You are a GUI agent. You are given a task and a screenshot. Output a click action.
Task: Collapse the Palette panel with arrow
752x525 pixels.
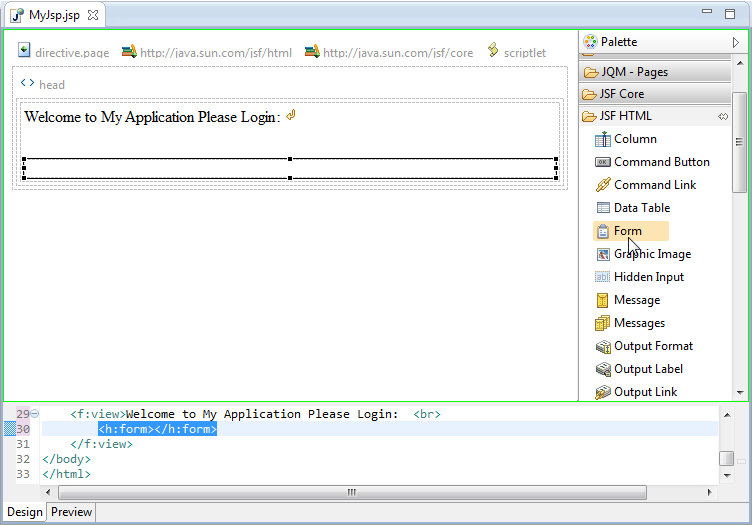(736, 42)
